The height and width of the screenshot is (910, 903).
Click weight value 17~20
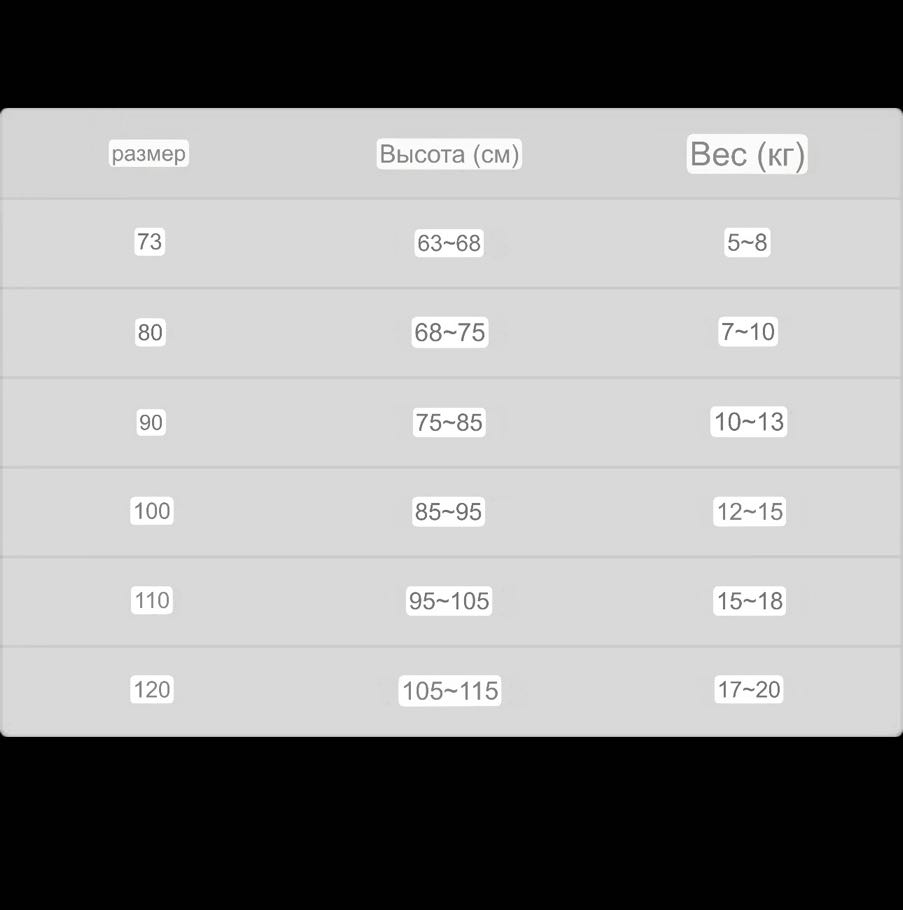click(x=749, y=689)
